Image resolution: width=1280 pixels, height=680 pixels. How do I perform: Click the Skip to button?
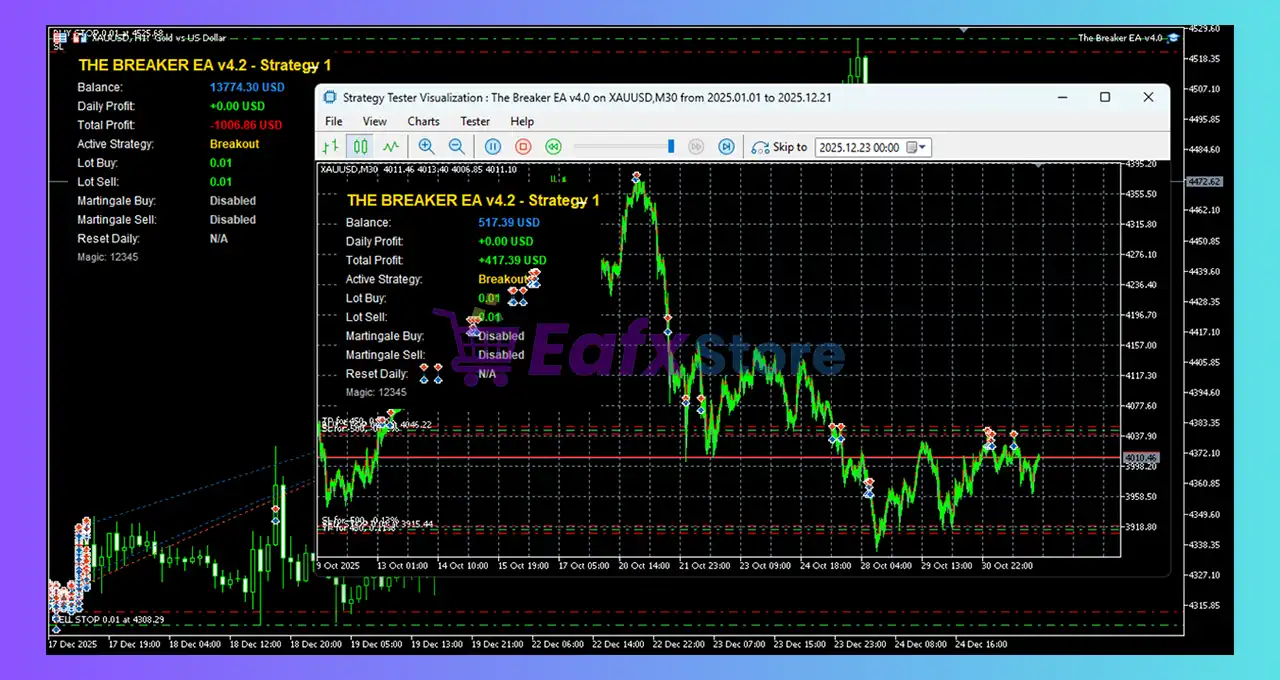[779, 147]
